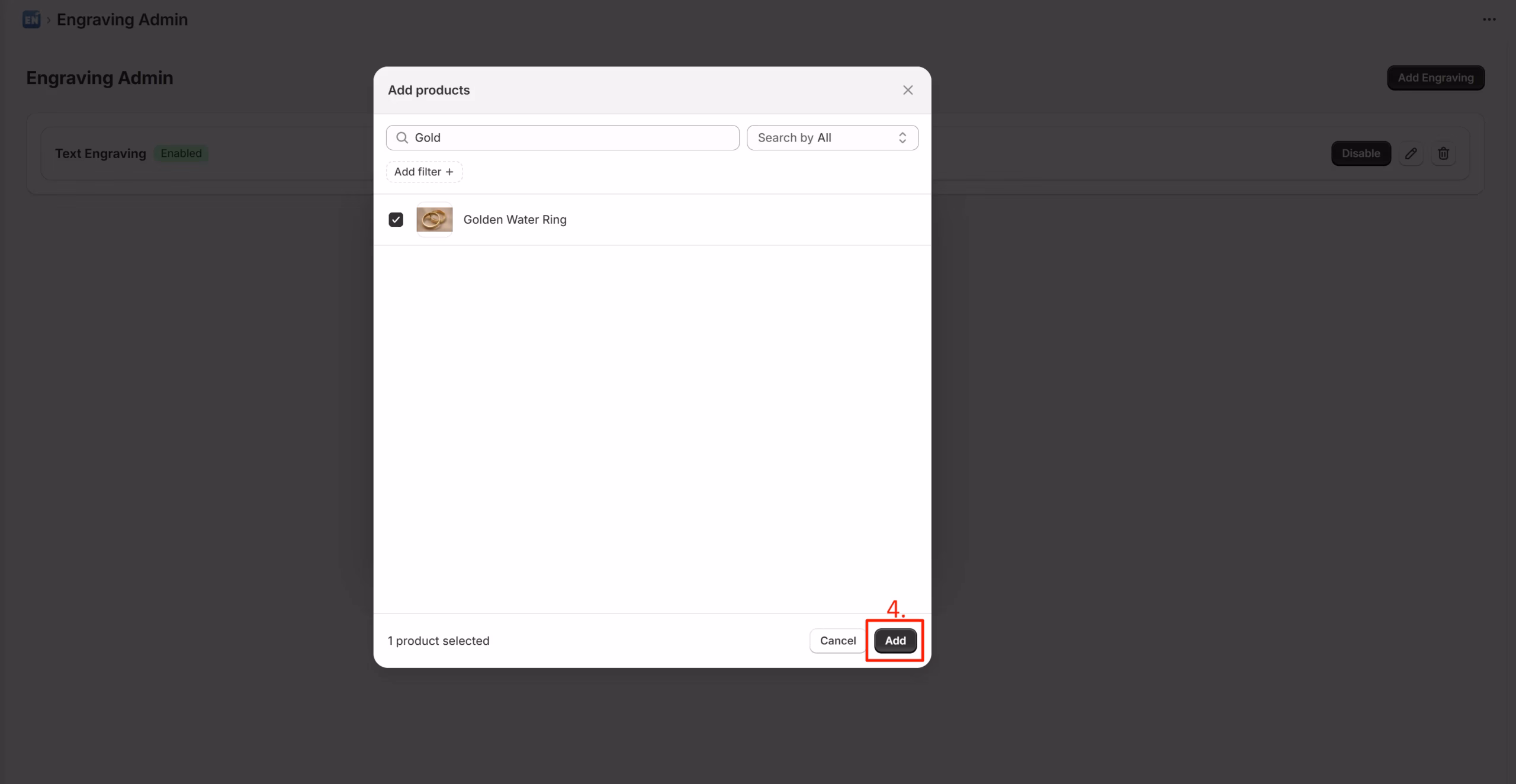The image size is (1516, 784).
Task: Click the Cancel button
Action: point(837,640)
